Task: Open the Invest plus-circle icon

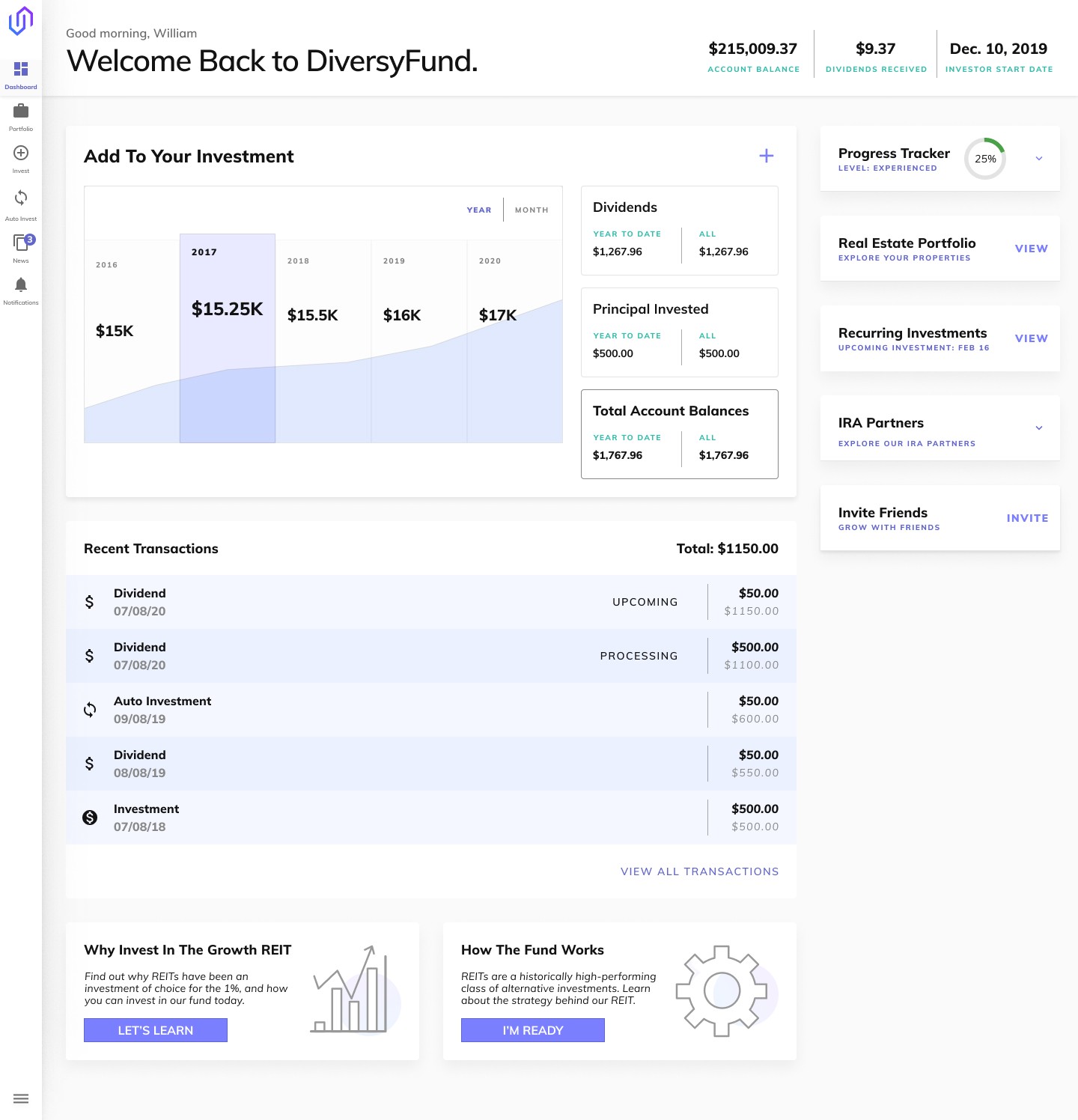Action: (x=21, y=153)
